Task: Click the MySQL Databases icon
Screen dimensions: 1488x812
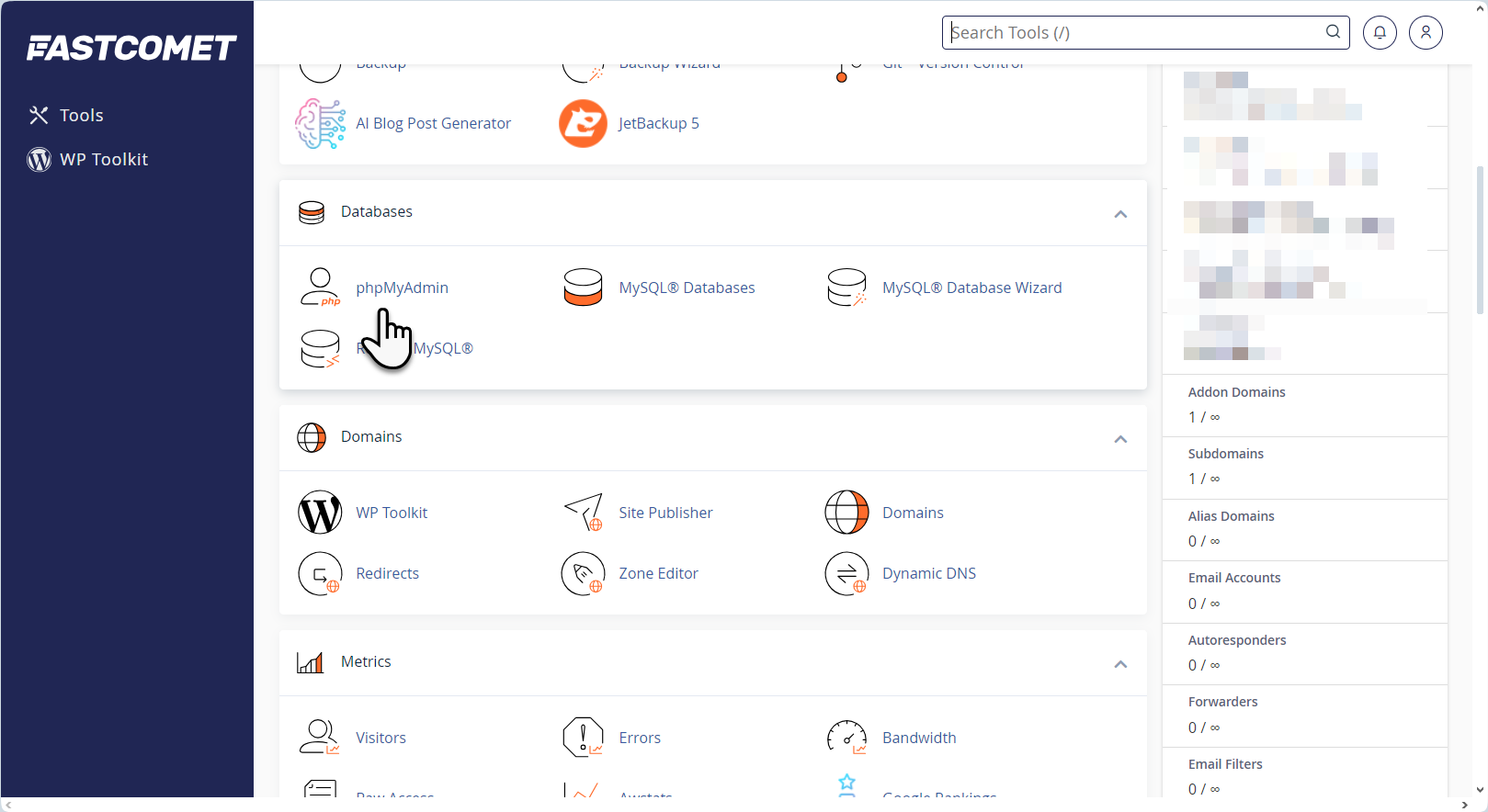Action: [583, 288]
